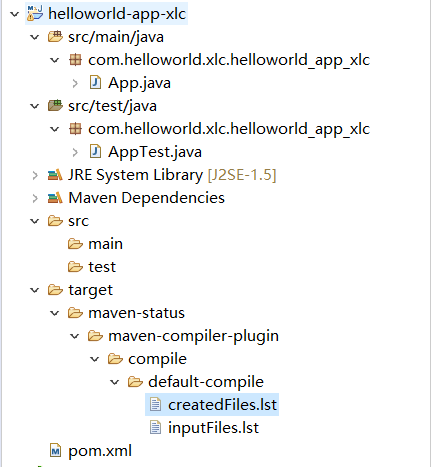Click the src folder icon
Screen dimensions: 431x467
pos(55,221)
